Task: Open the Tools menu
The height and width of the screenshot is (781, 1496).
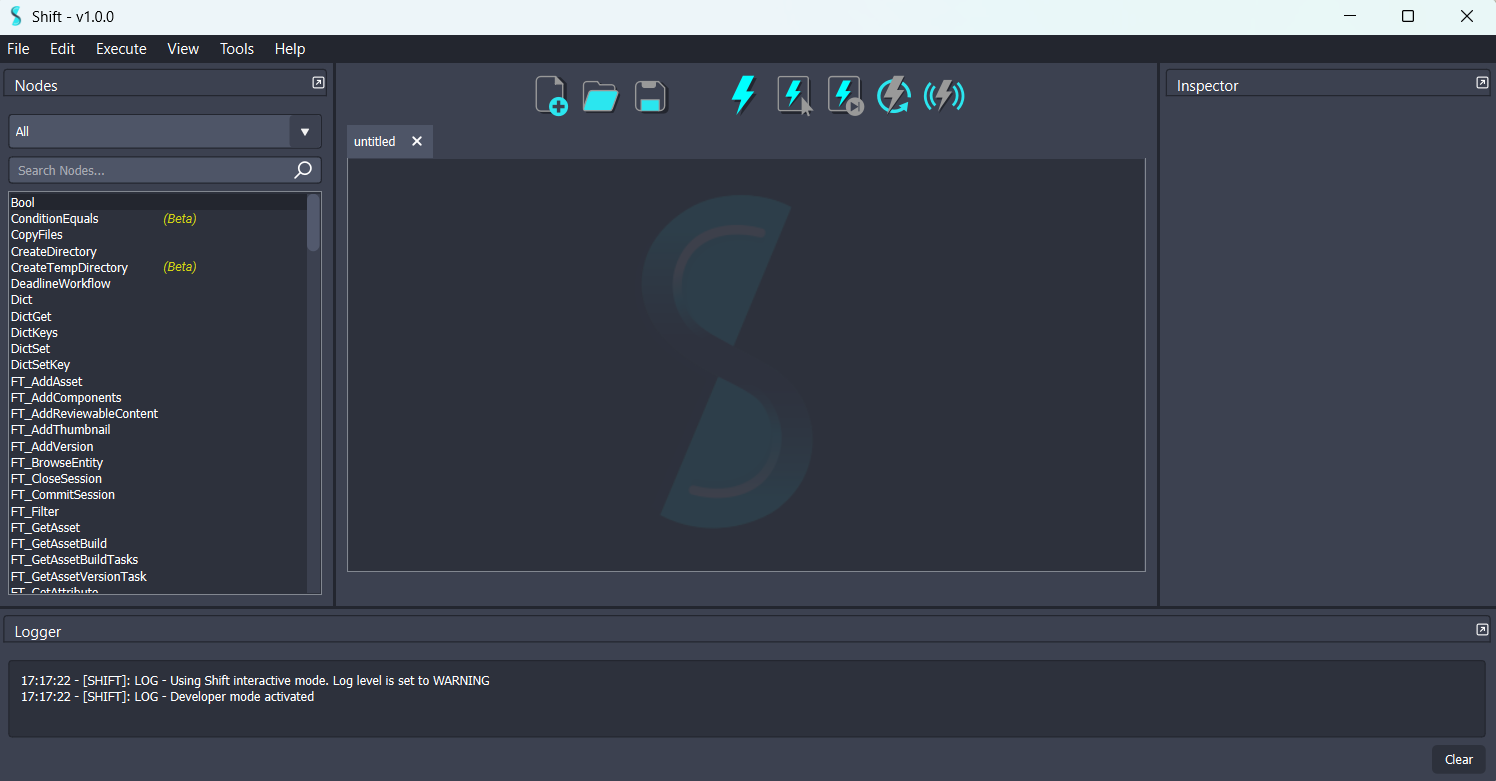Action: (x=236, y=48)
